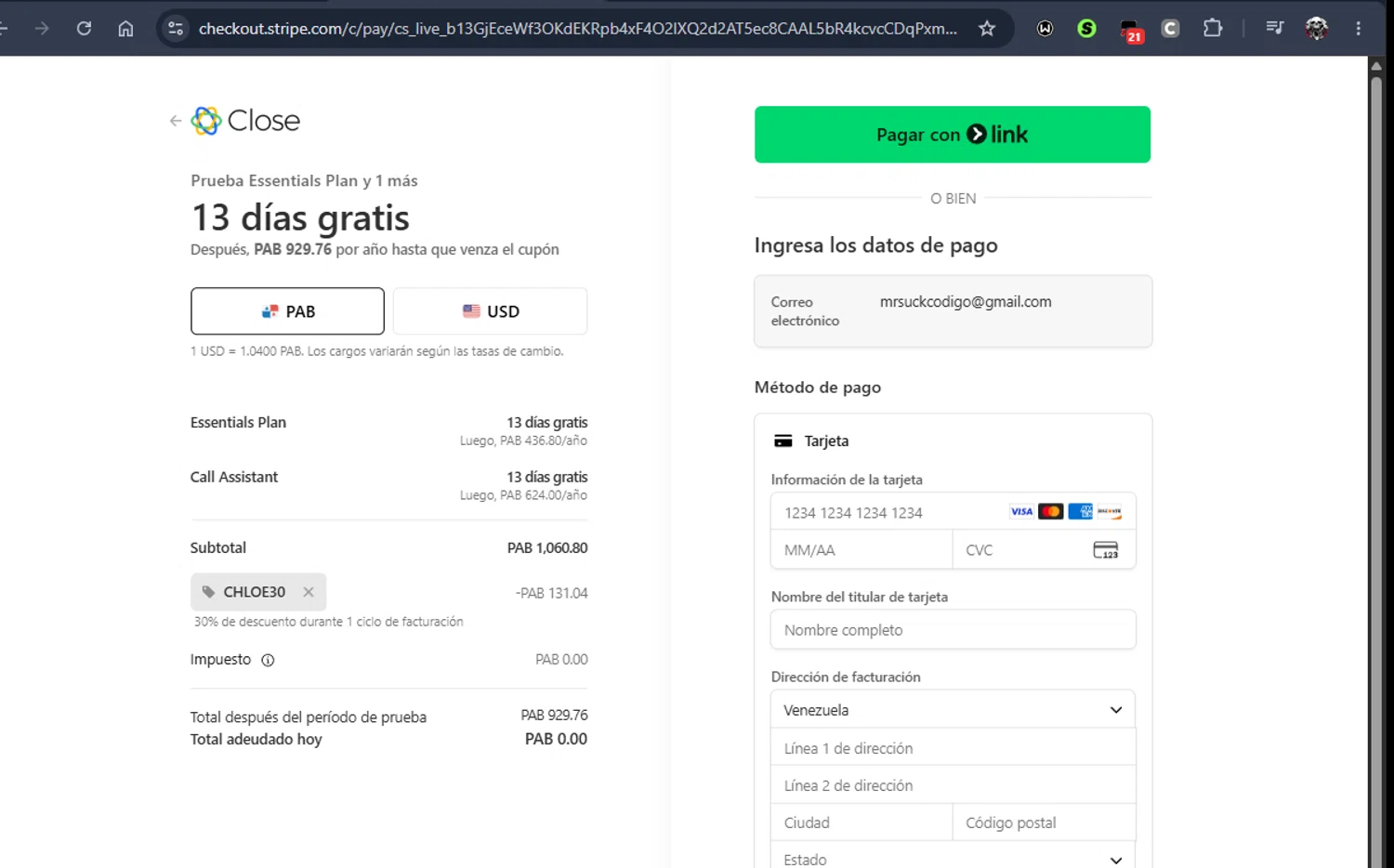Image resolution: width=1394 pixels, height=868 pixels.
Task: Focus the CVC field
Action: click(1044, 550)
